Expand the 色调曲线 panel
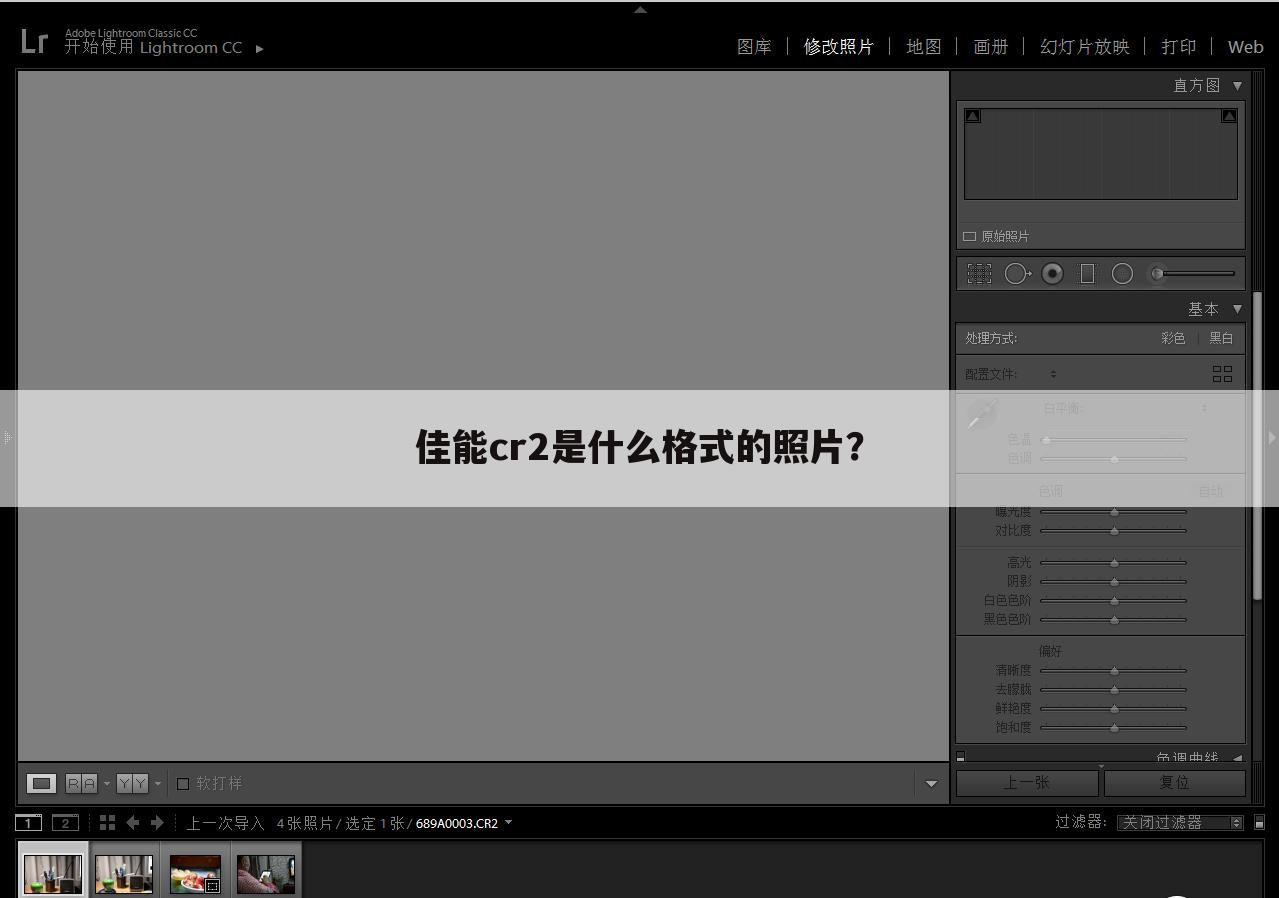1279x898 pixels. [x=1237, y=759]
